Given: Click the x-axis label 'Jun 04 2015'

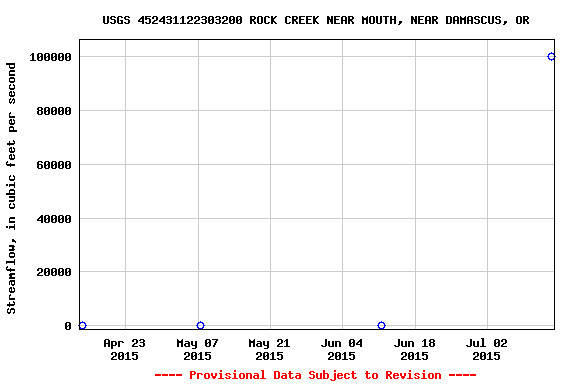Looking at the screenshot, I should coord(342,349).
